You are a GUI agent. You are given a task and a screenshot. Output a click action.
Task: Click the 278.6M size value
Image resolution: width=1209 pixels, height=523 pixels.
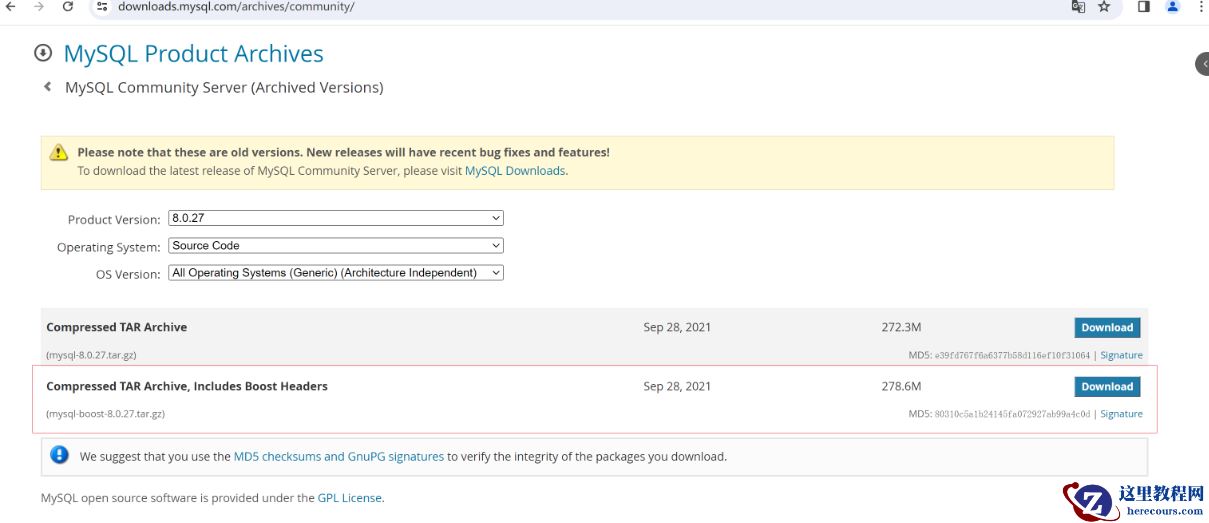point(901,386)
